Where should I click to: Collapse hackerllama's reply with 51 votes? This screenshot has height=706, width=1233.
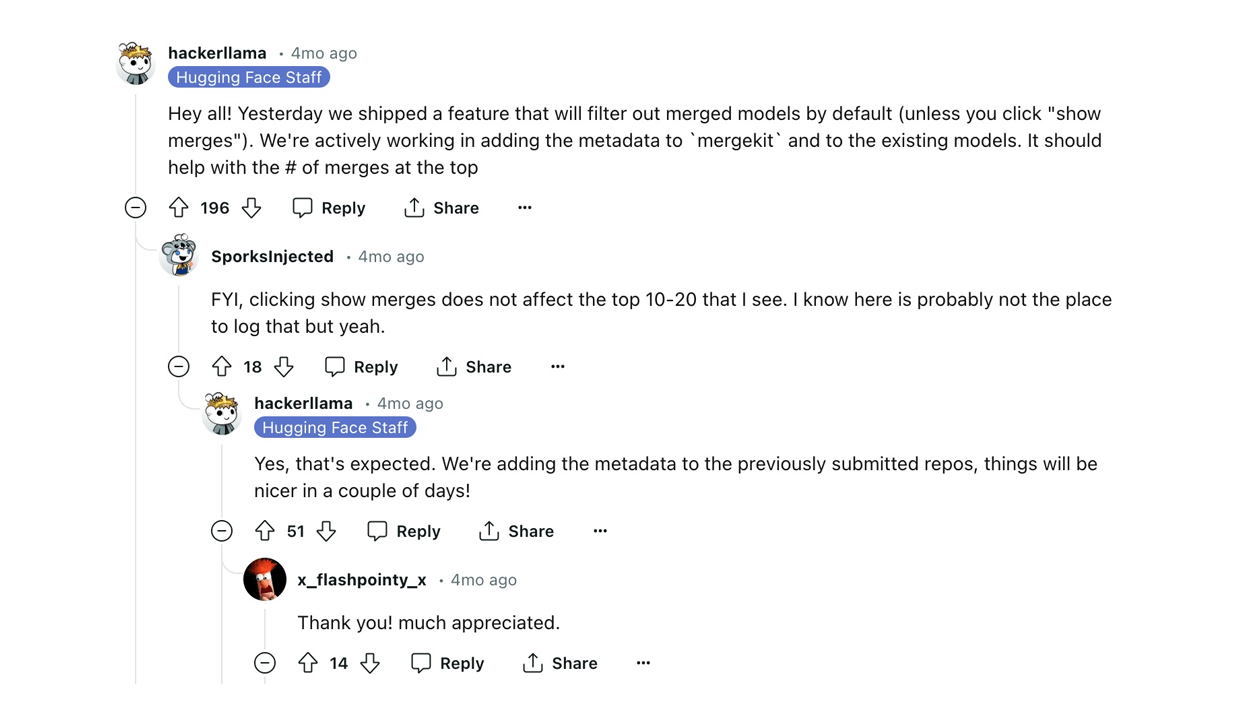[222, 531]
